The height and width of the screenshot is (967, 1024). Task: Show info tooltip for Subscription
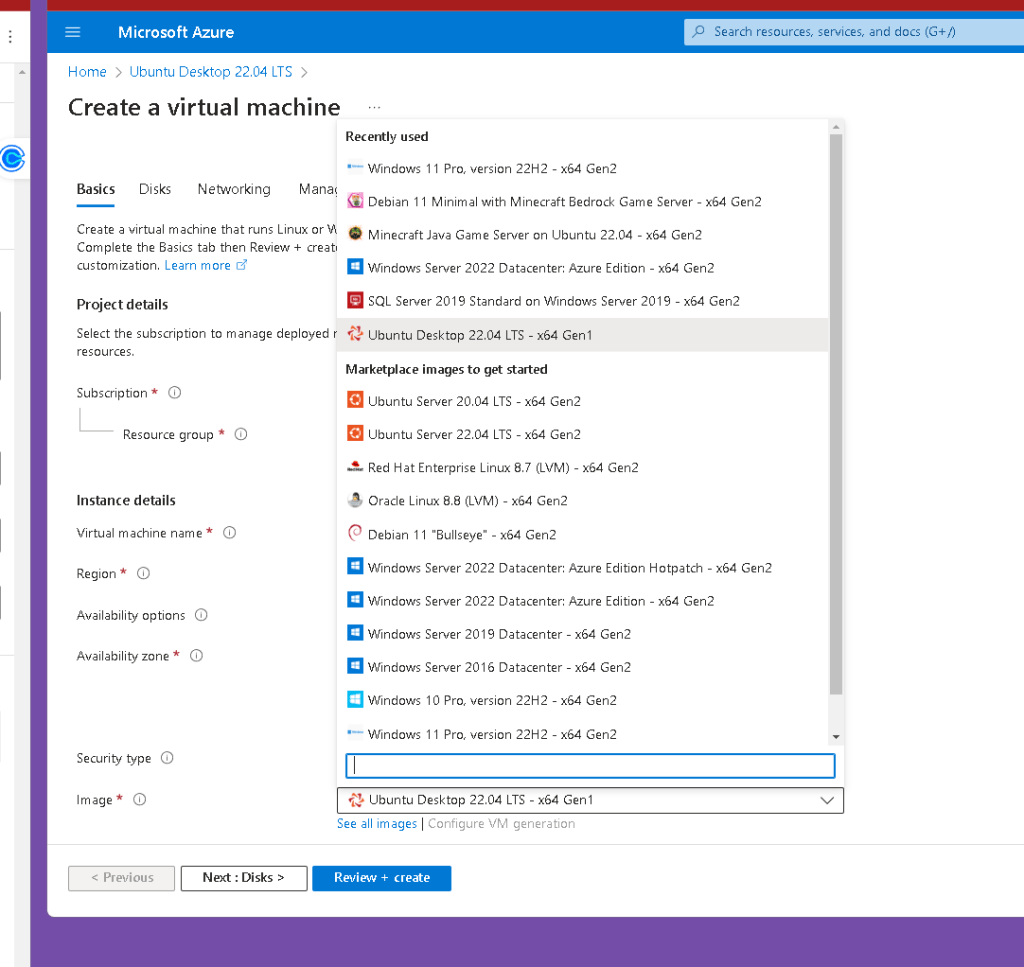pyautogui.click(x=174, y=392)
